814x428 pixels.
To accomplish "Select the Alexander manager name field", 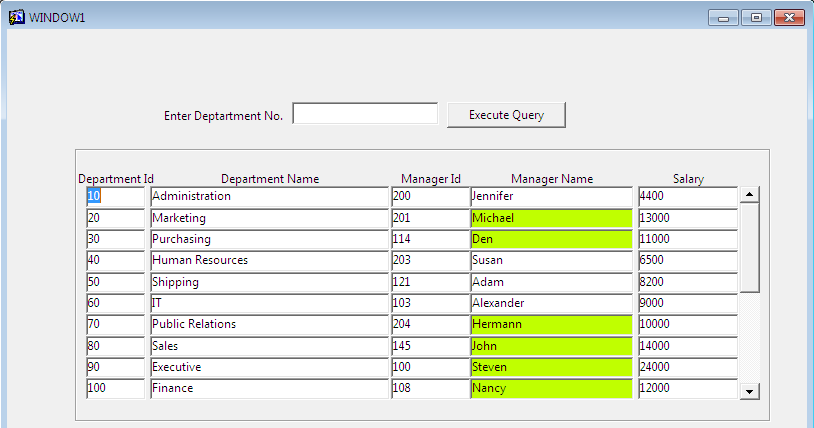I will 551,303.
